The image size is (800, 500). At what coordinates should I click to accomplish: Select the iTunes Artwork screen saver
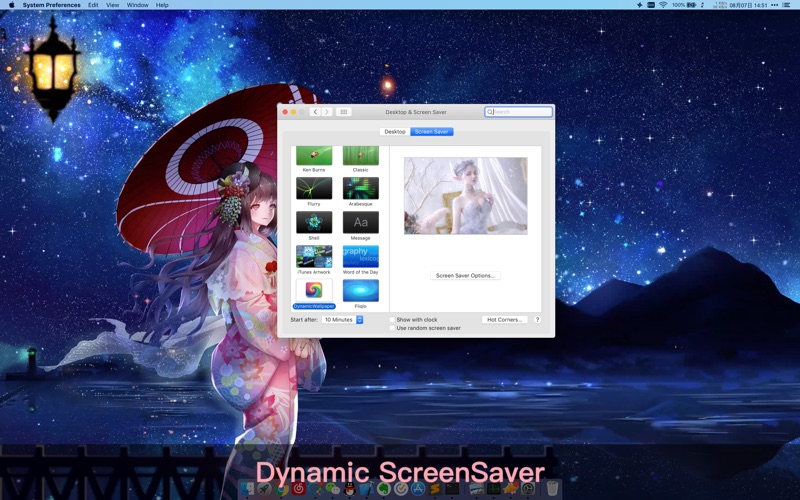314,256
